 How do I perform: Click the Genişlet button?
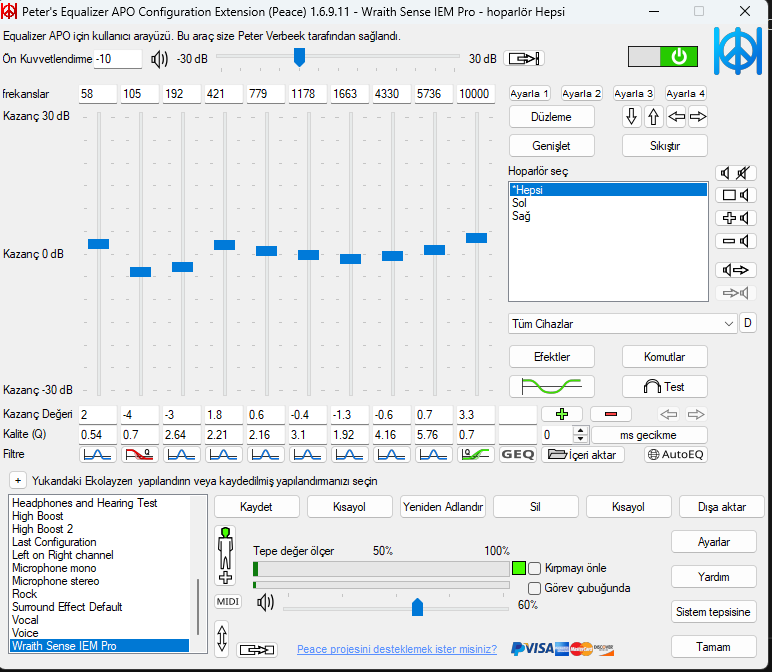coord(551,146)
